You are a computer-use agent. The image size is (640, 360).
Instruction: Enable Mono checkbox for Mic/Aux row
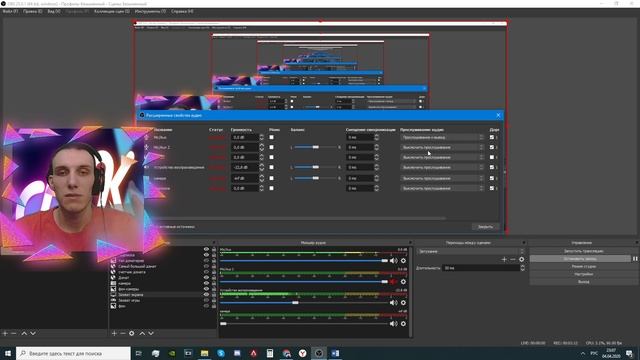271,137
